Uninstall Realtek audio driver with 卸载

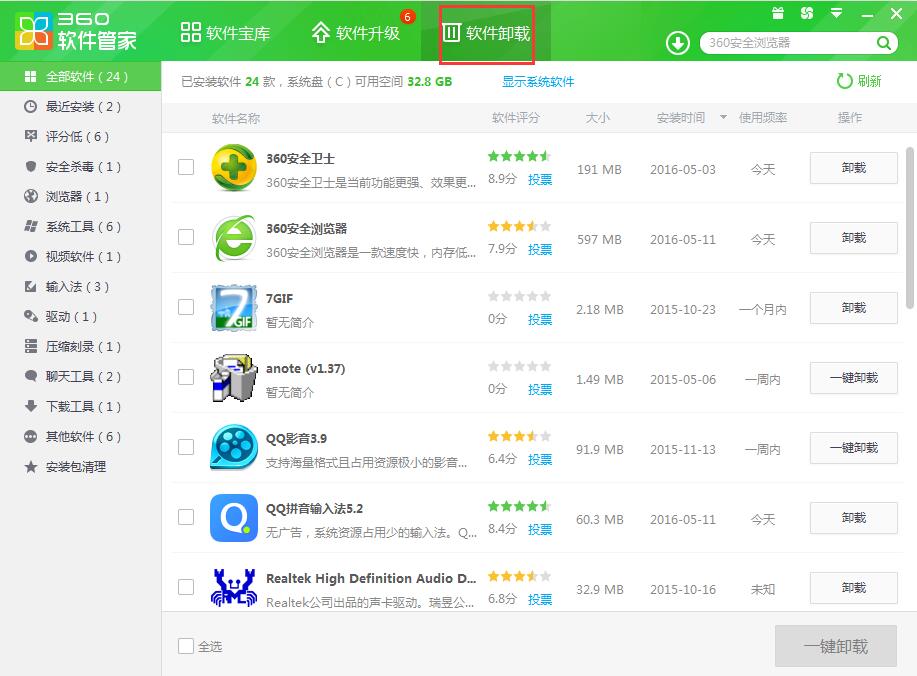(x=853, y=588)
